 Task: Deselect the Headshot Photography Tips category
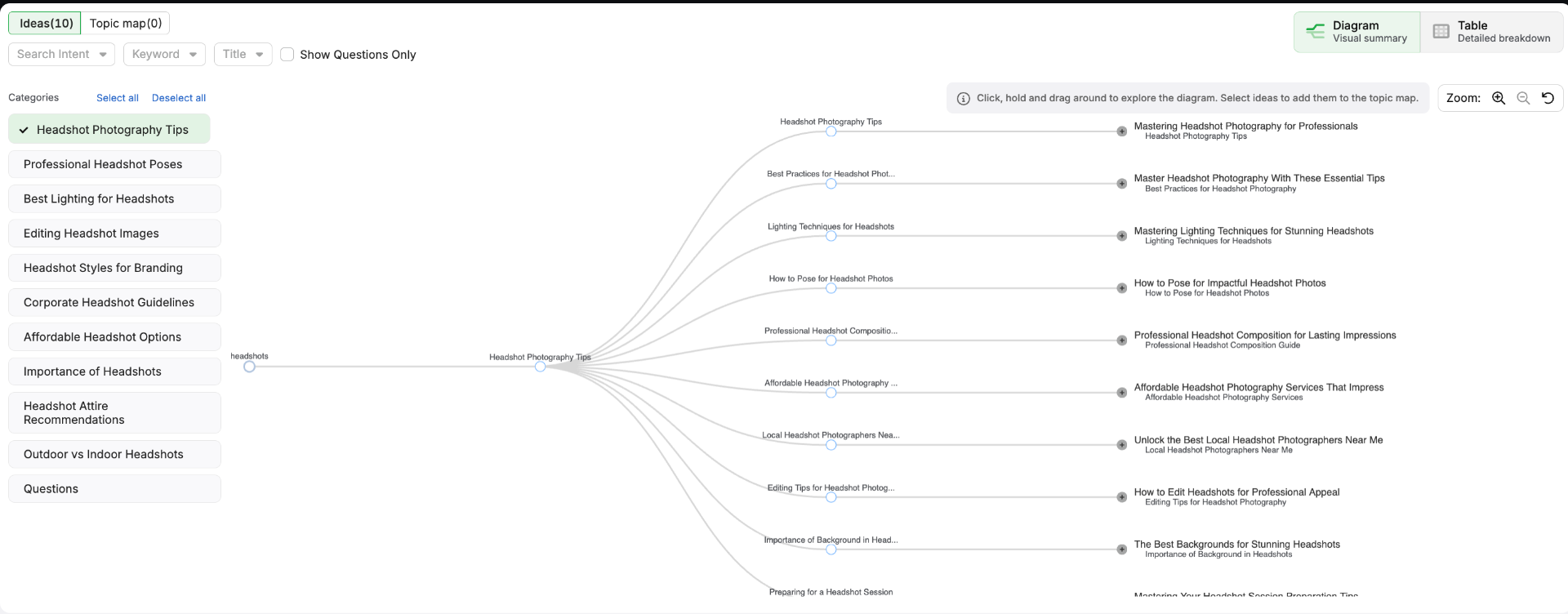click(109, 129)
